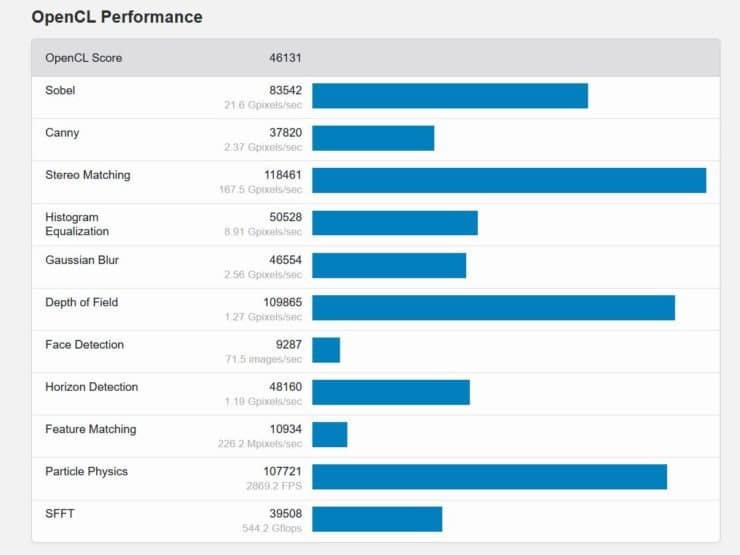
Task: Click the Horizon Detection label
Action: [x=92, y=387]
